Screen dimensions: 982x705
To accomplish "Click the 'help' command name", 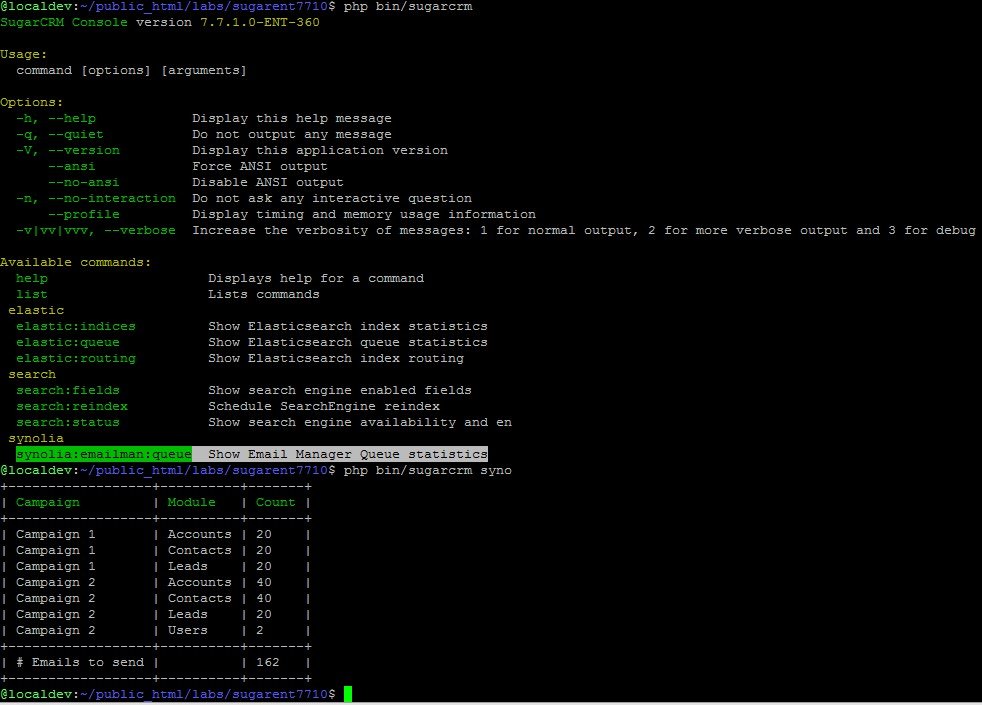I will click(x=32, y=278).
